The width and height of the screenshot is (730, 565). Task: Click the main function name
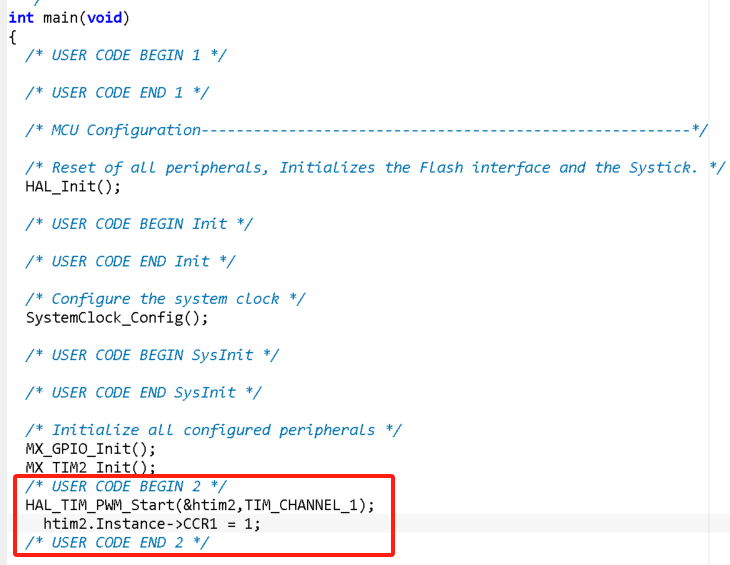coord(60,18)
